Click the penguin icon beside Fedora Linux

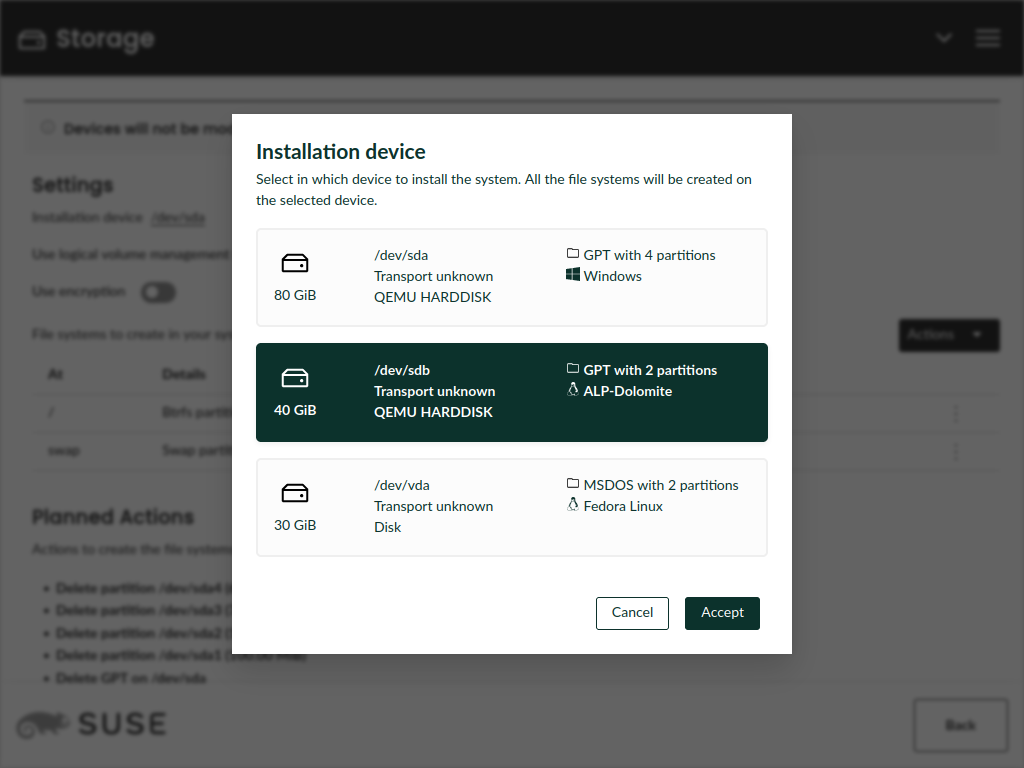coord(573,505)
